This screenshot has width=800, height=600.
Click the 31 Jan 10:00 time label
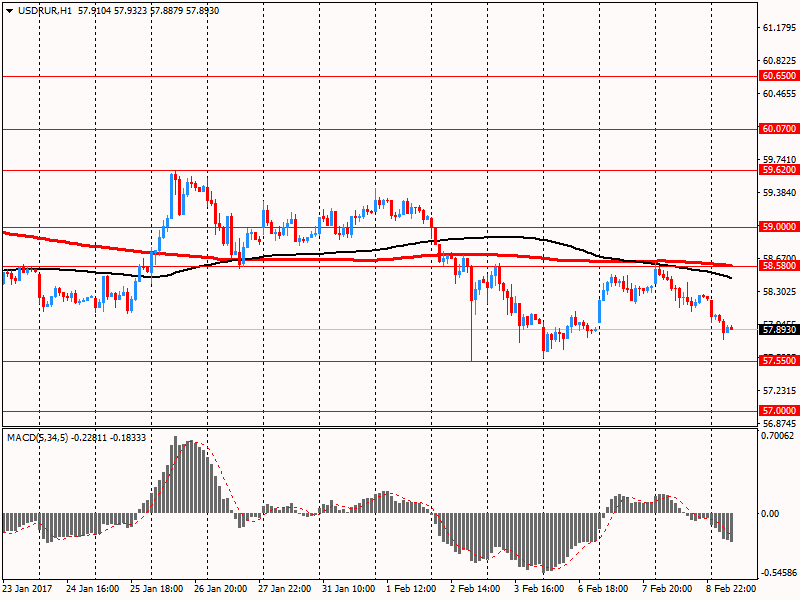pyautogui.click(x=349, y=589)
